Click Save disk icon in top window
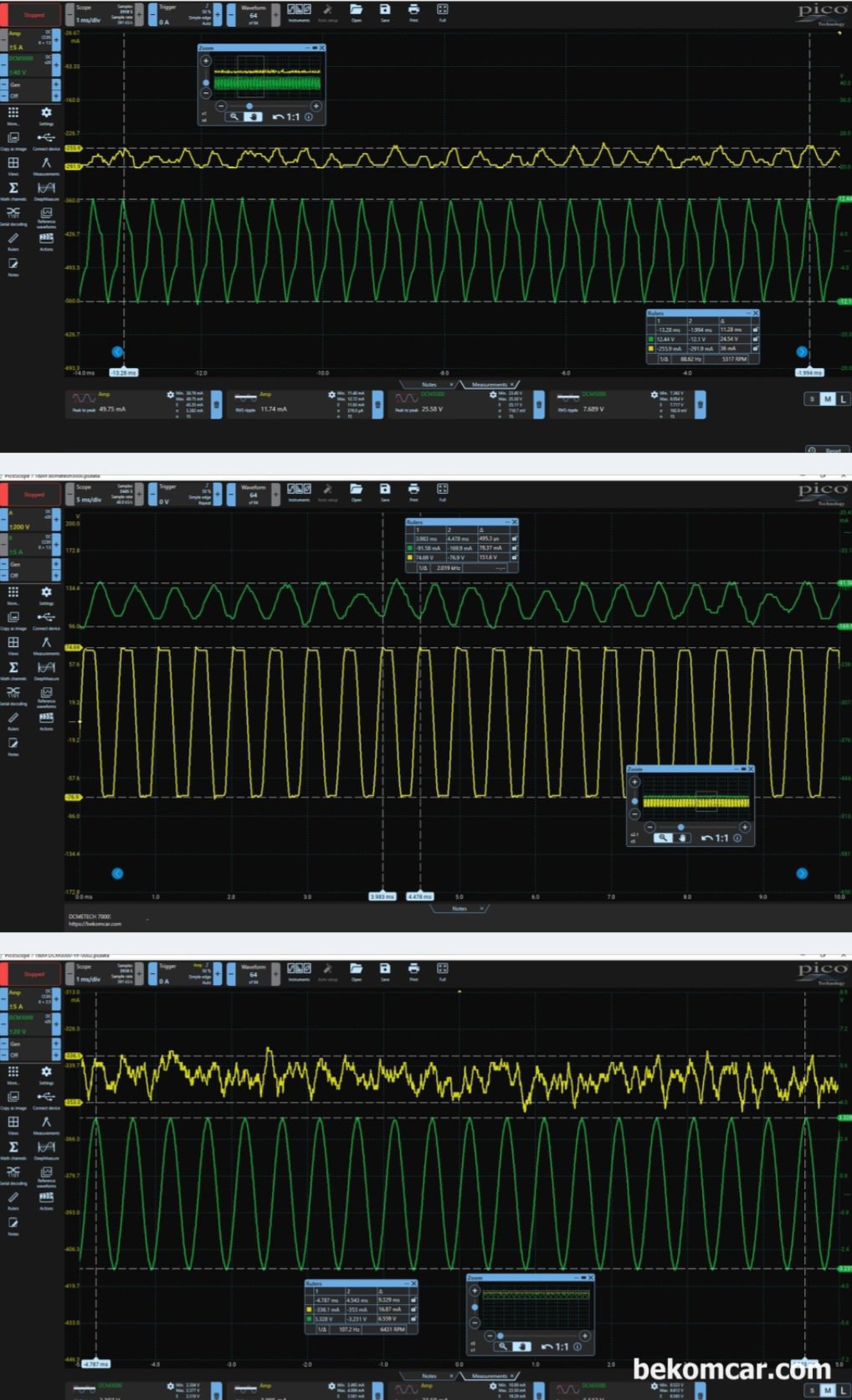This screenshot has height=1400, width=852. click(385, 9)
